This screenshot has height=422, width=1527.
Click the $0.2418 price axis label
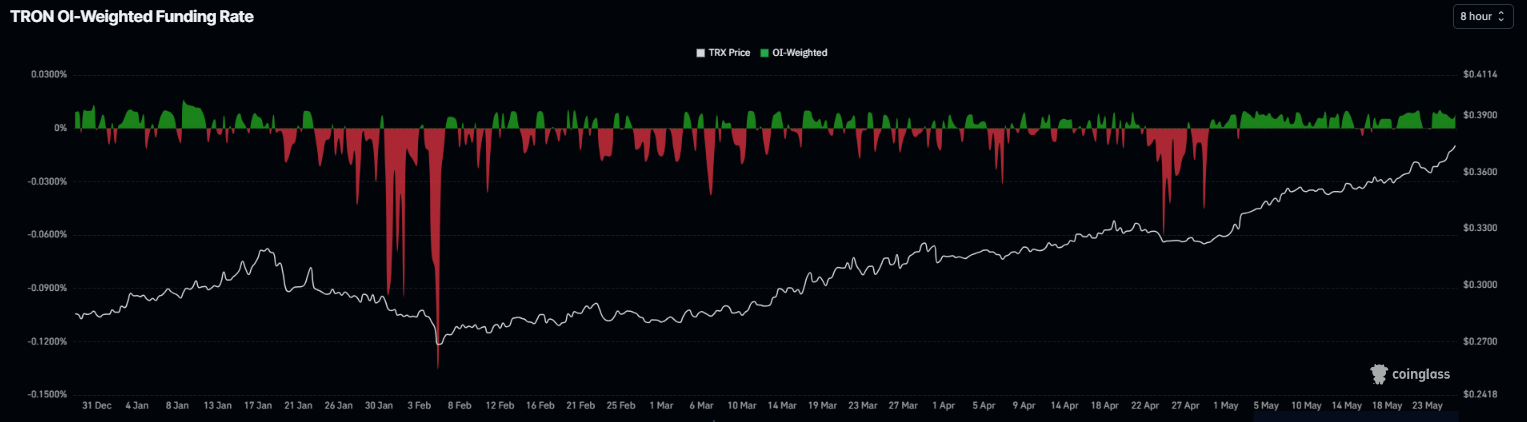point(1481,394)
